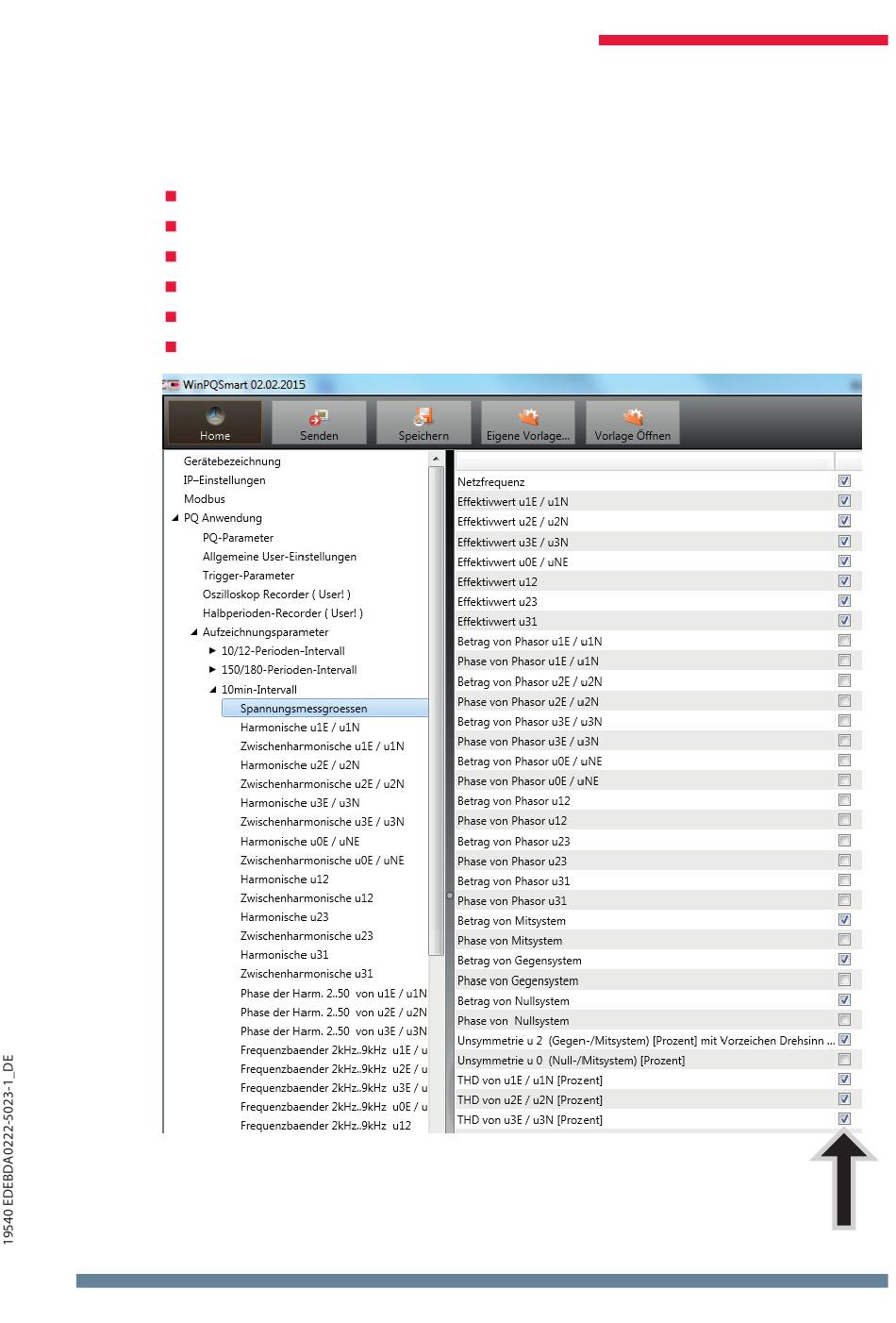The image size is (896, 1323).
Task: Open Eigene Vorlage toolbar icon
Action: click(528, 416)
